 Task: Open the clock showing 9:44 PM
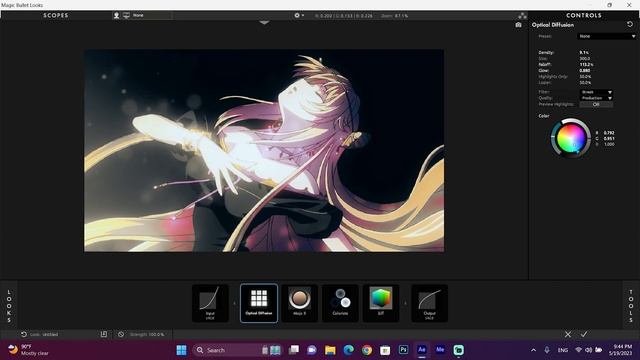(620, 350)
